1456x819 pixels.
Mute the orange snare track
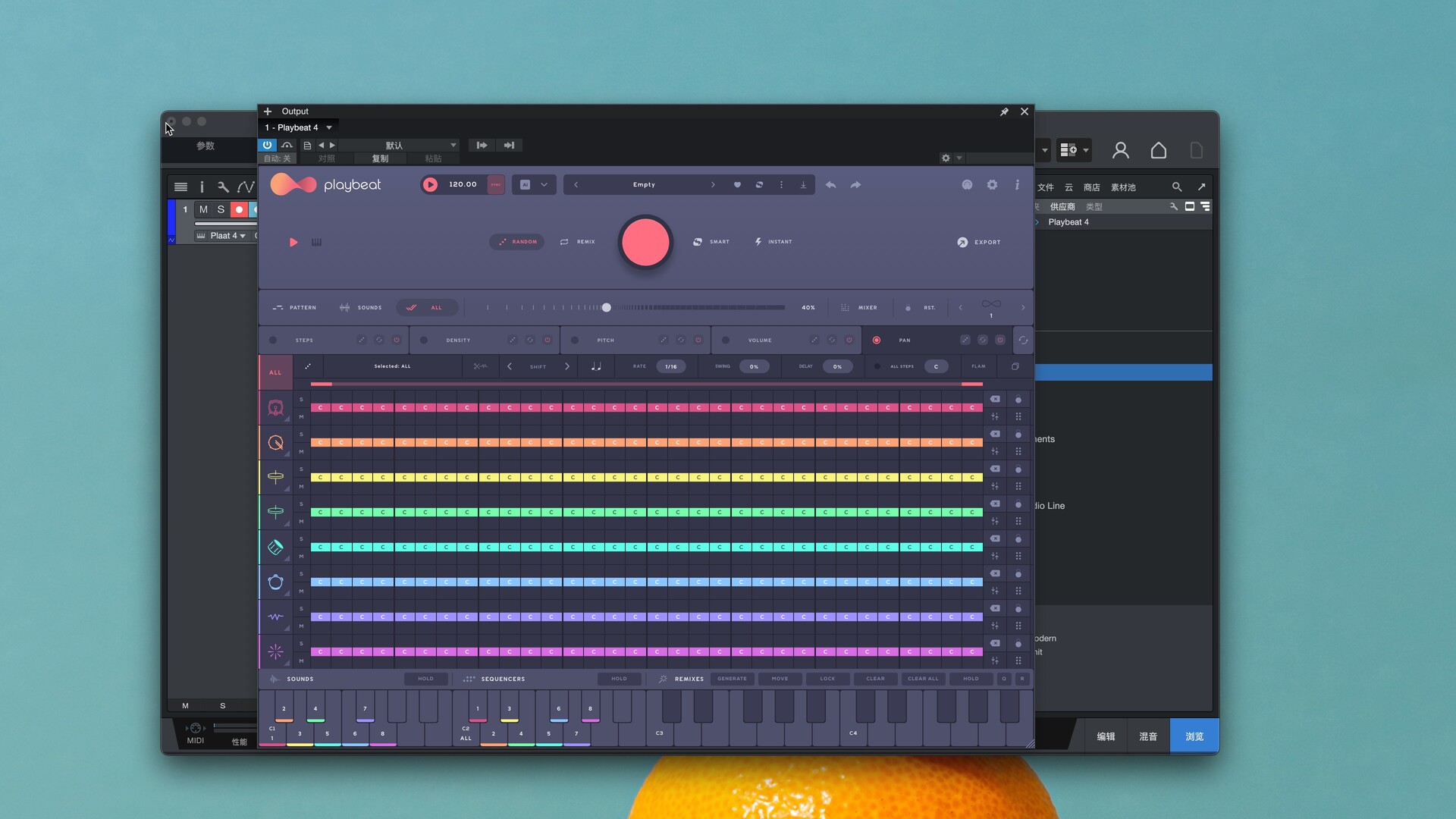[x=301, y=452]
